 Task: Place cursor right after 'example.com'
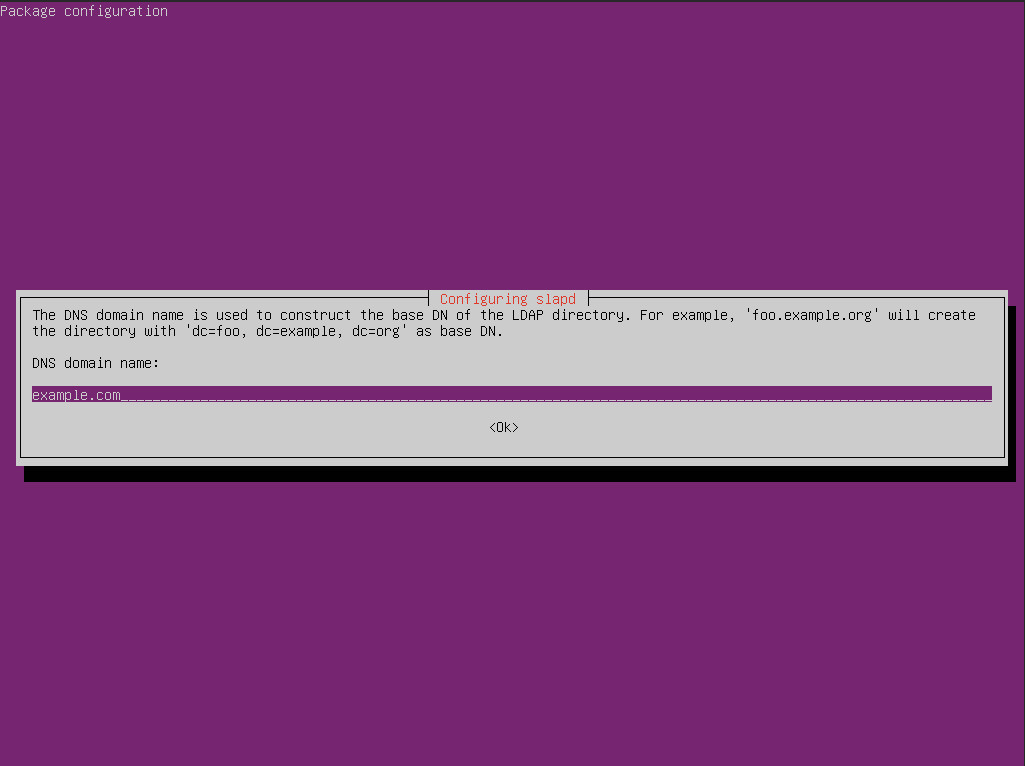[x=123, y=395]
